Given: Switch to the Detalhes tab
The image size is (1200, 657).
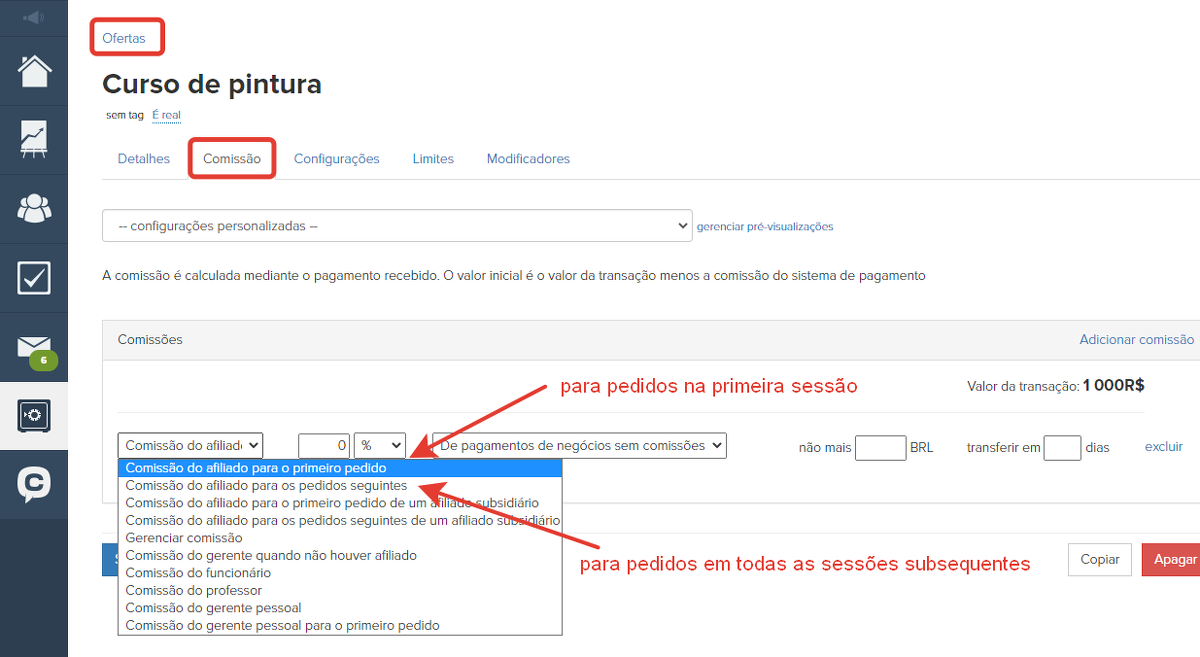Looking at the screenshot, I should (x=144, y=159).
